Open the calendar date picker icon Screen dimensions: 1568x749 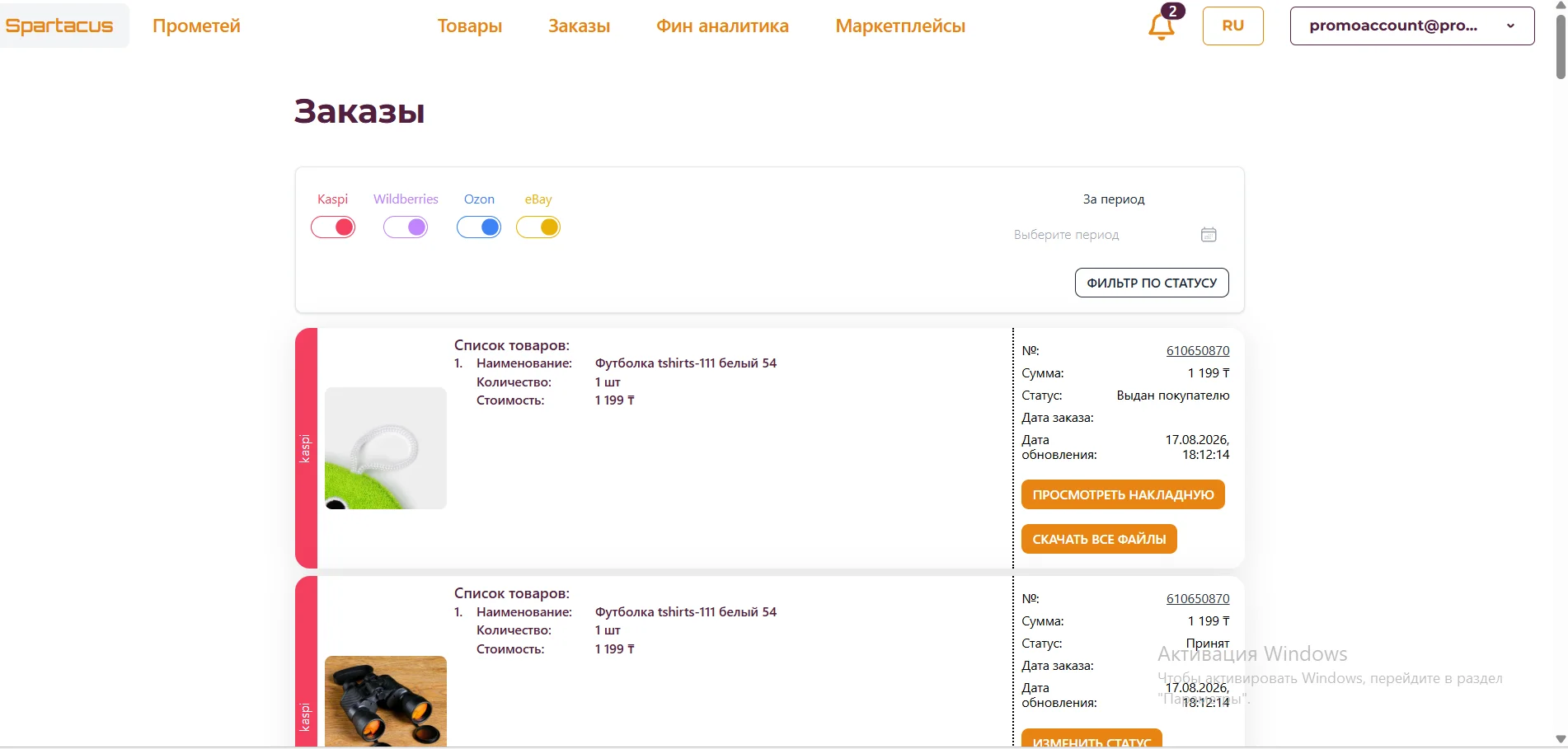coord(1209,235)
